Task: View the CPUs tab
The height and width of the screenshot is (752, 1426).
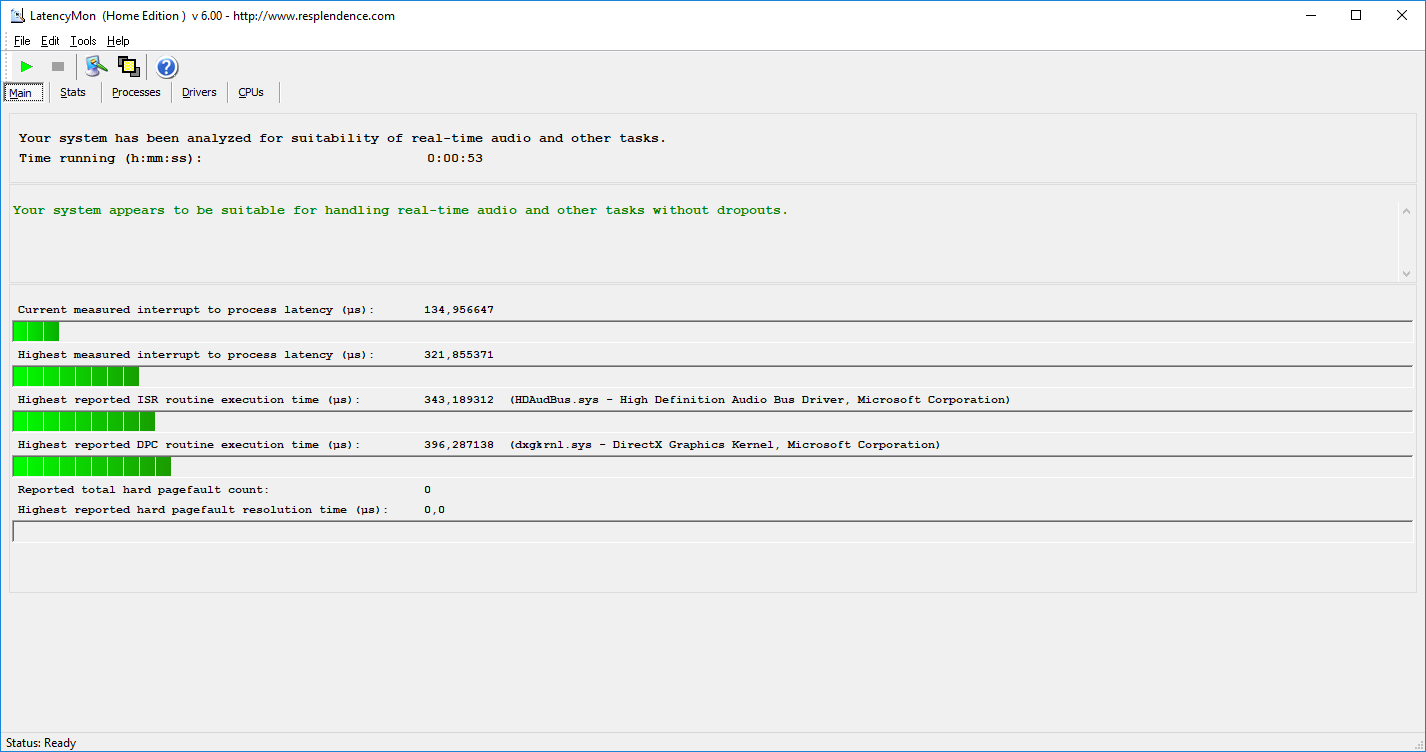Action: tap(251, 92)
